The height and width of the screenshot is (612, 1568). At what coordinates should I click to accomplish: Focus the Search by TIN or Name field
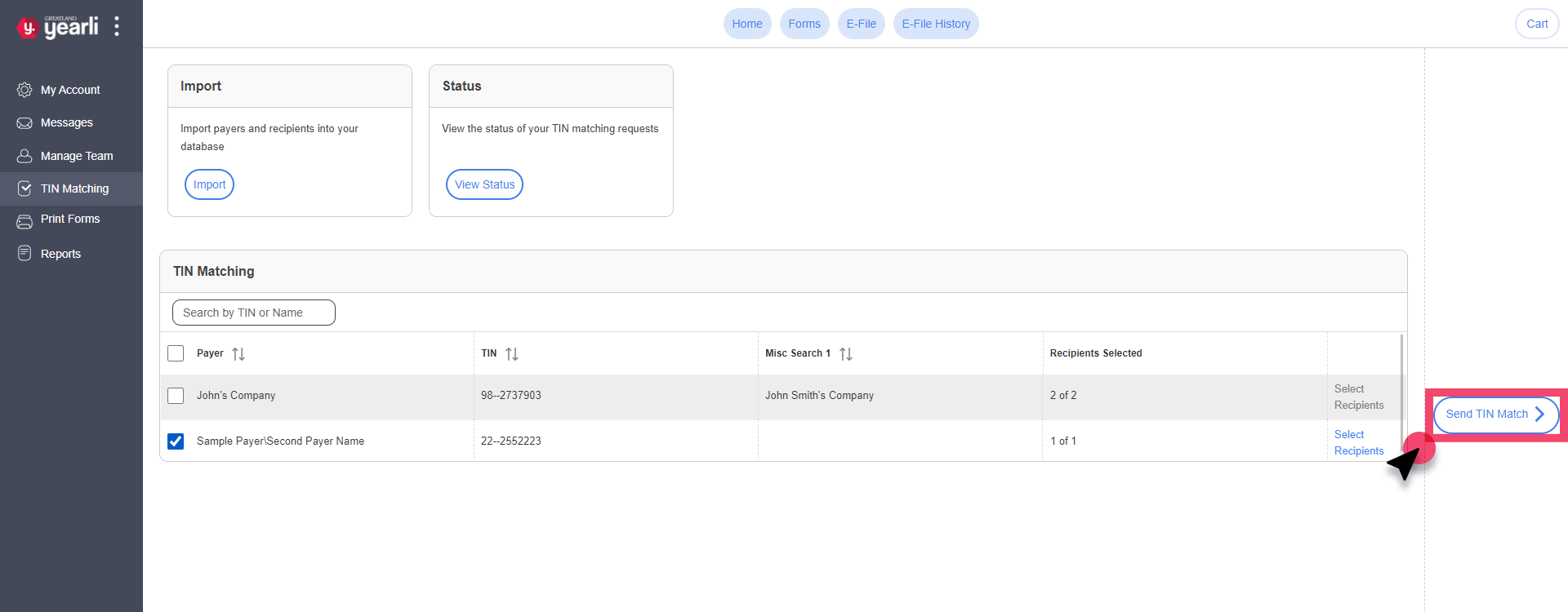(x=254, y=313)
